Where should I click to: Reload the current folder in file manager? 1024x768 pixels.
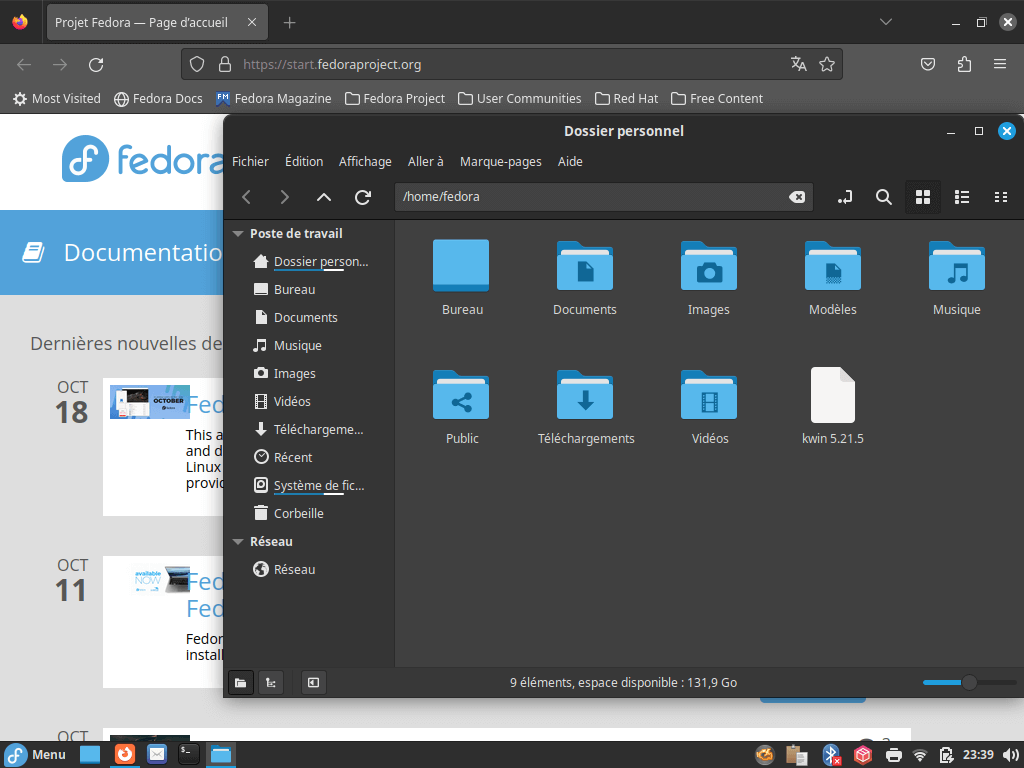pos(363,197)
